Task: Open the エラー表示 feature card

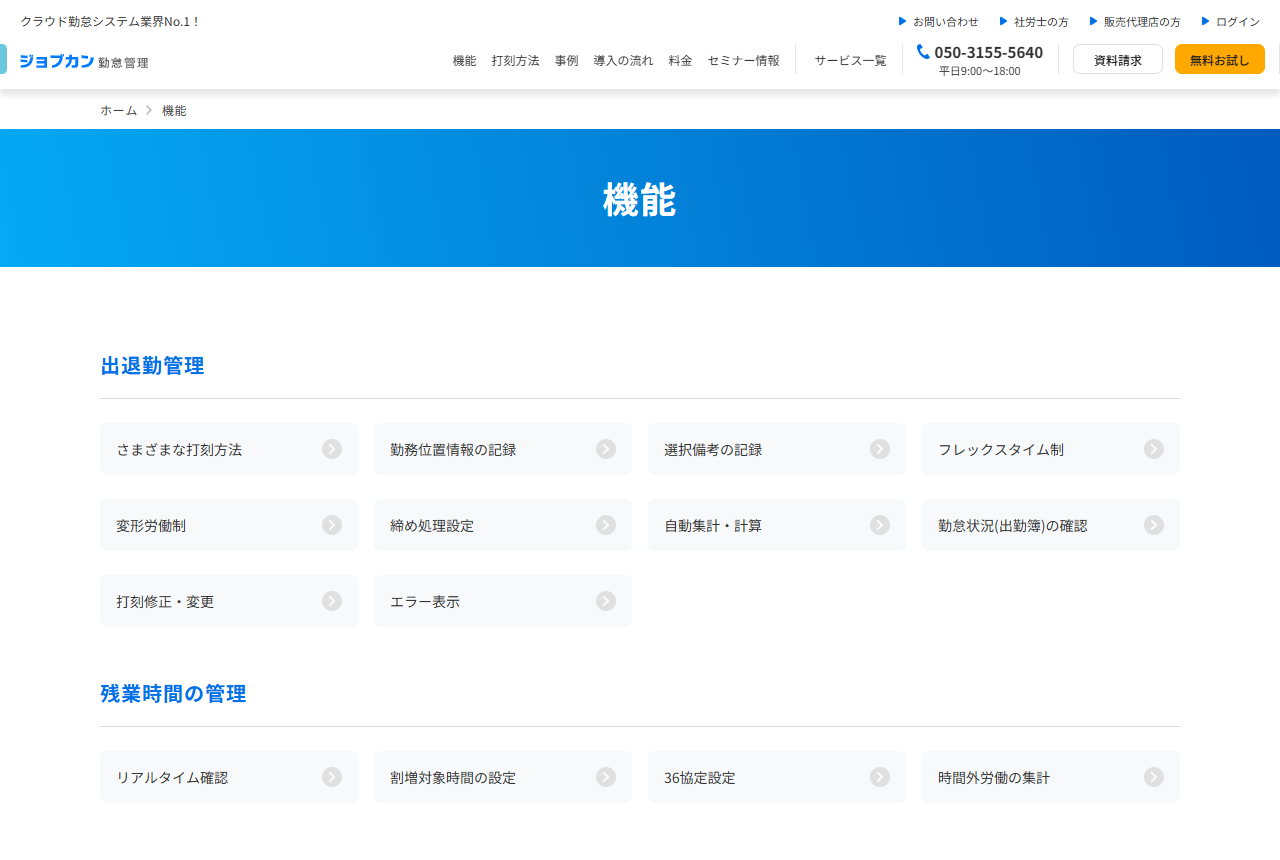Action: [x=503, y=601]
